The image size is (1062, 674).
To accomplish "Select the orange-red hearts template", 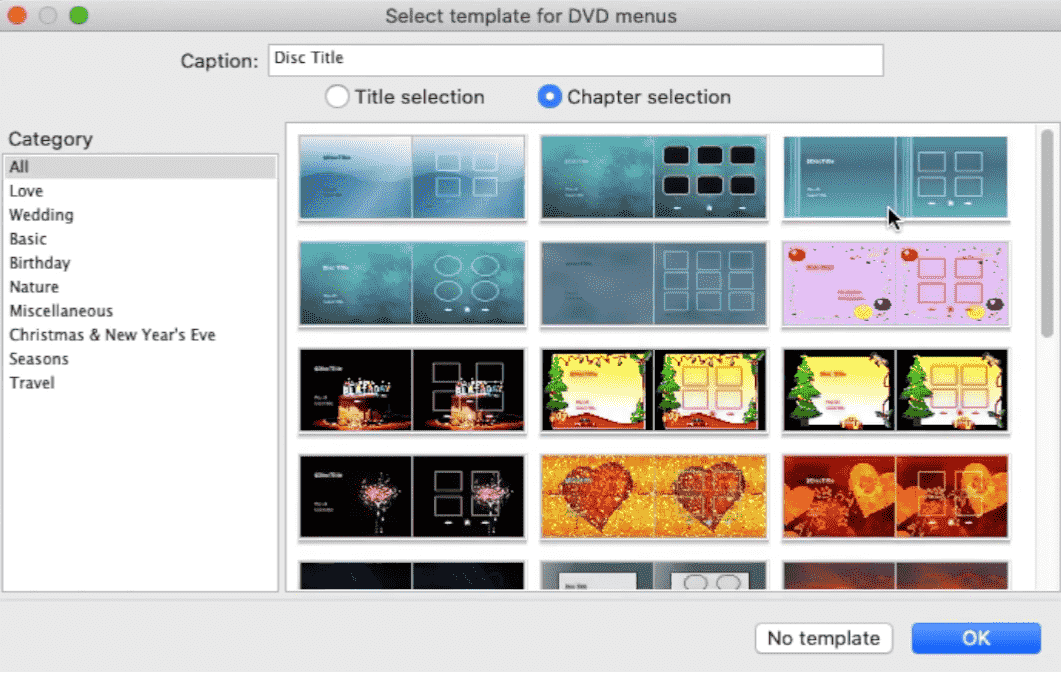I will 895,497.
